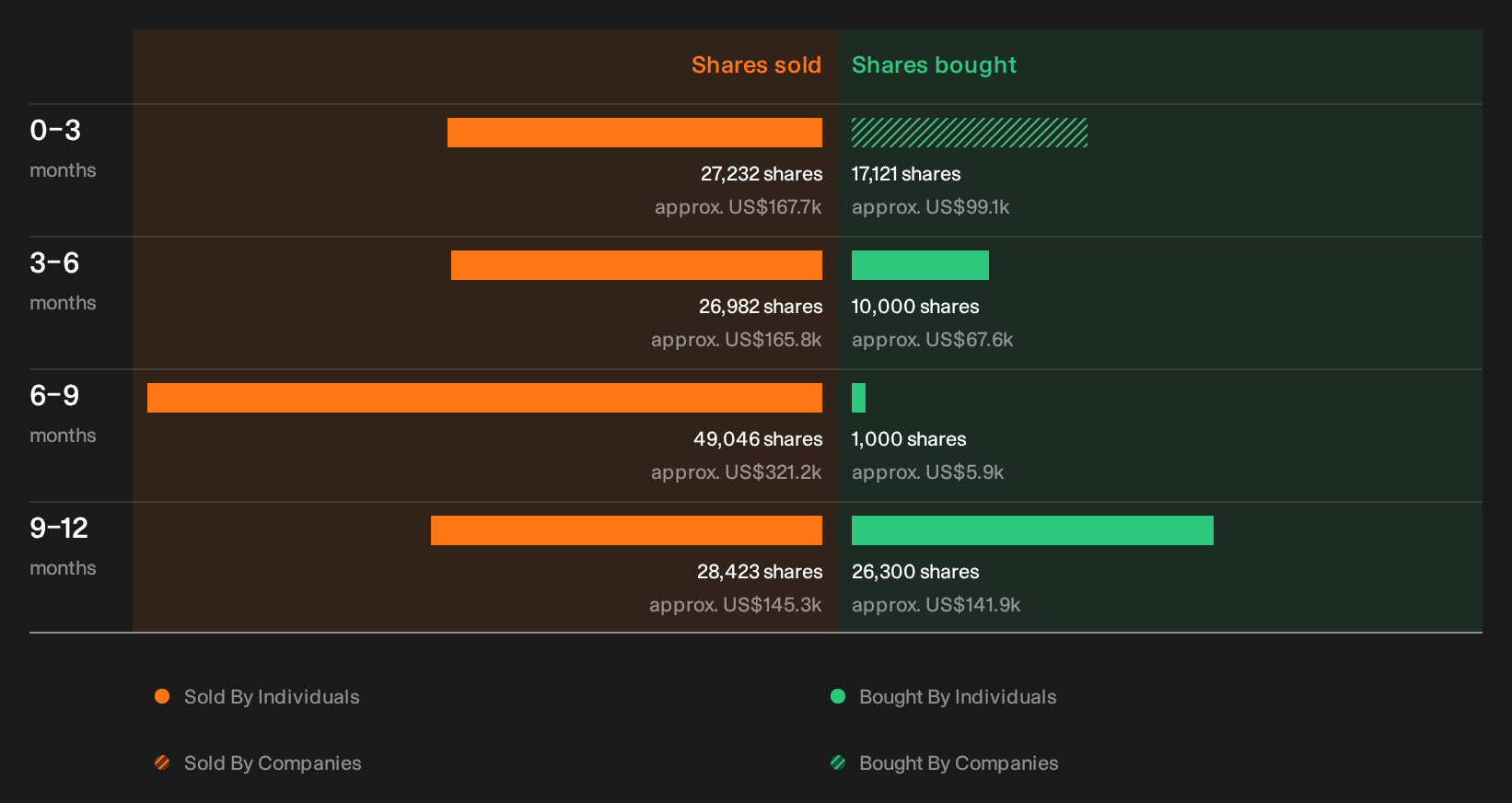The width and height of the screenshot is (1512, 803).
Task: Click the 3-6 months green bought bar
Action: 920,265
